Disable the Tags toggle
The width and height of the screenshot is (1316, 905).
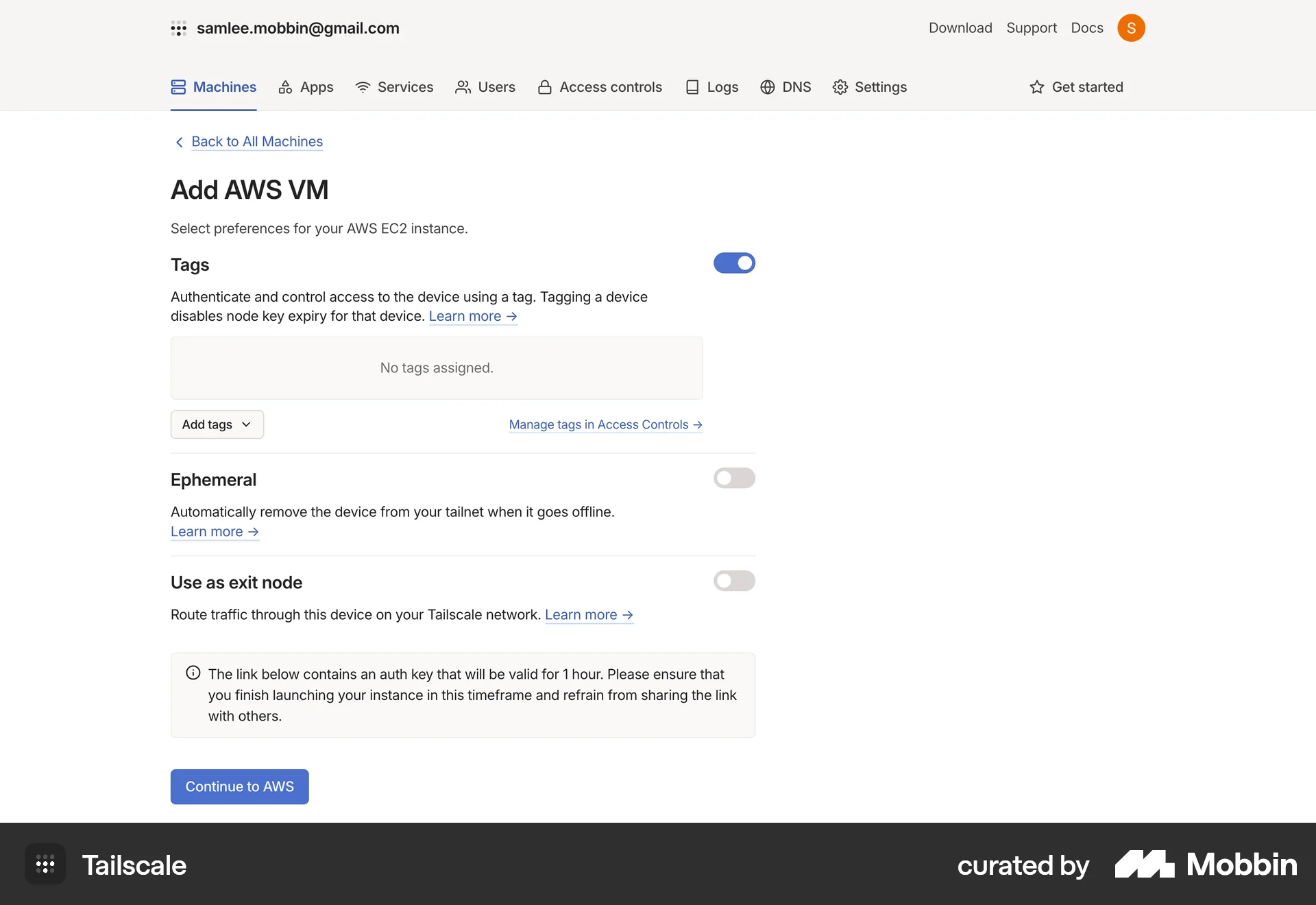pyautogui.click(x=734, y=263)
